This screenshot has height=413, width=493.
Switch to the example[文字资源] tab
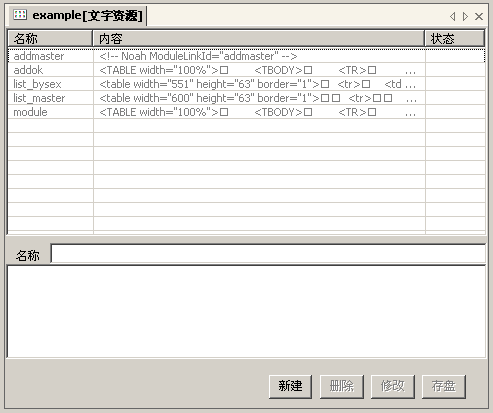77,15
